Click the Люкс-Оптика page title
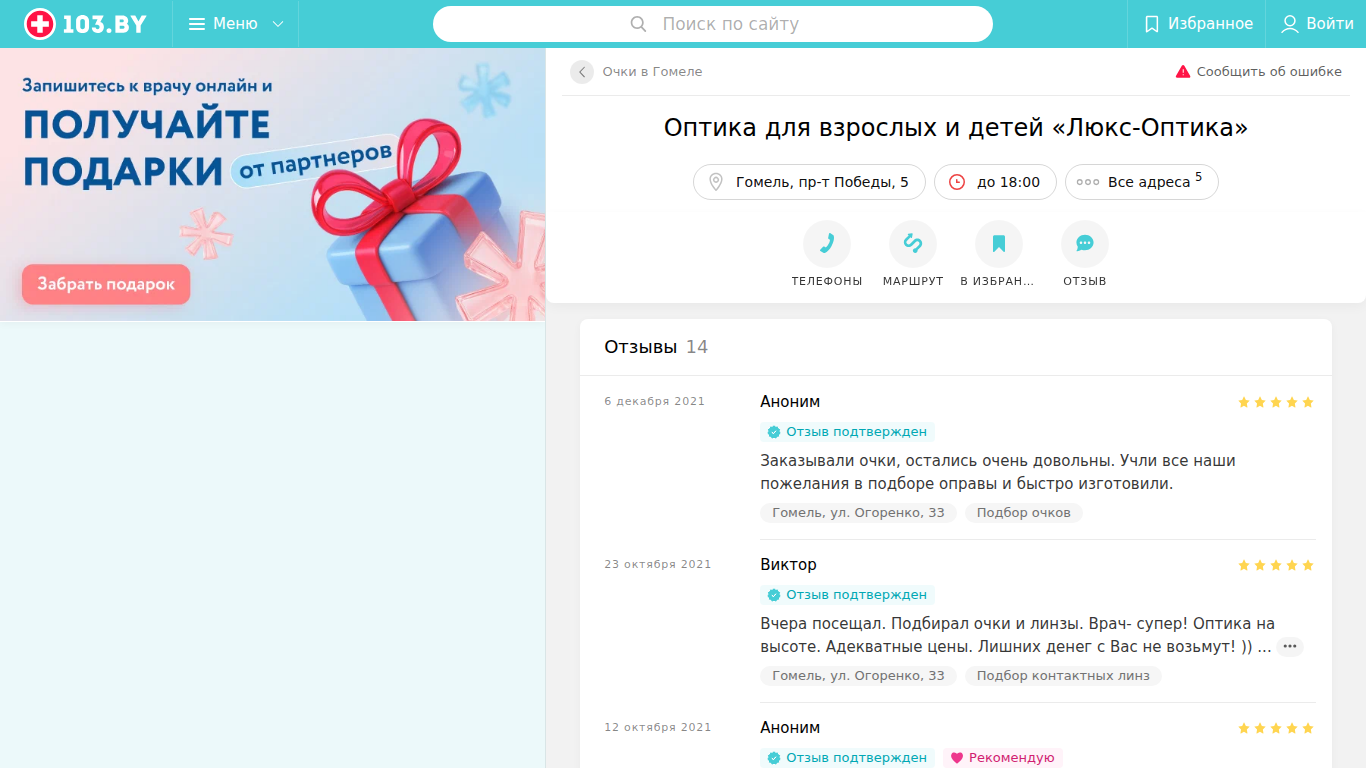1366x768 pixels. (x=956, y=128)
